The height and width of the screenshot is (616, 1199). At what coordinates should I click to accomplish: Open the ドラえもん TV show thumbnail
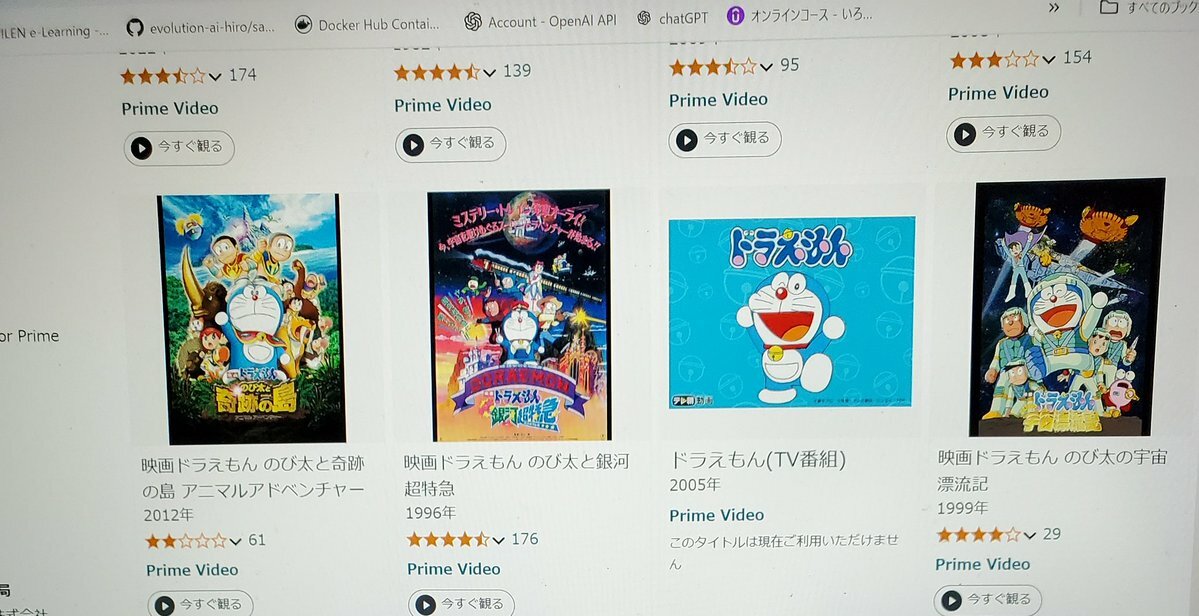click(791, 312)
